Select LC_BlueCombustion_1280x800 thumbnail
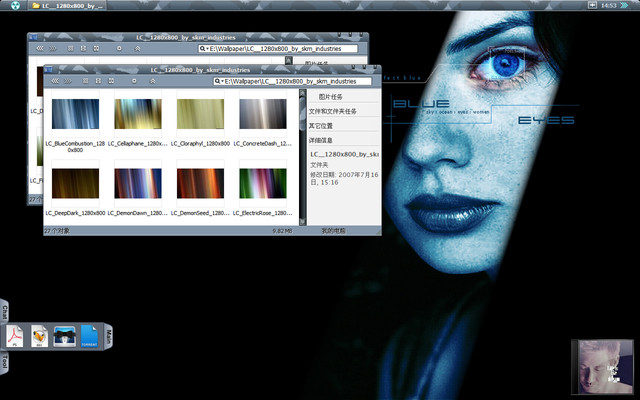Screen dimensions: 640x400 coord(75,114)
